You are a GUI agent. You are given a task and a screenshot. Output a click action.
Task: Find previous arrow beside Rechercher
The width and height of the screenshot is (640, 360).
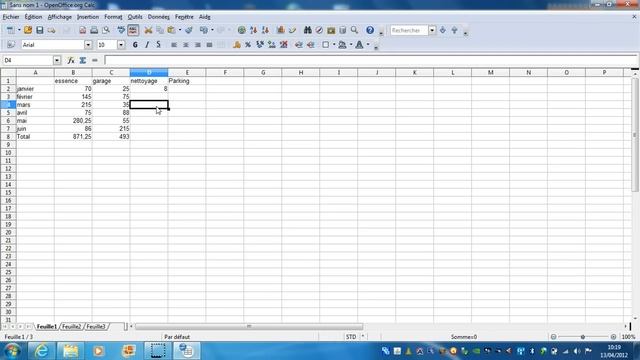click(x=454, y=30)
